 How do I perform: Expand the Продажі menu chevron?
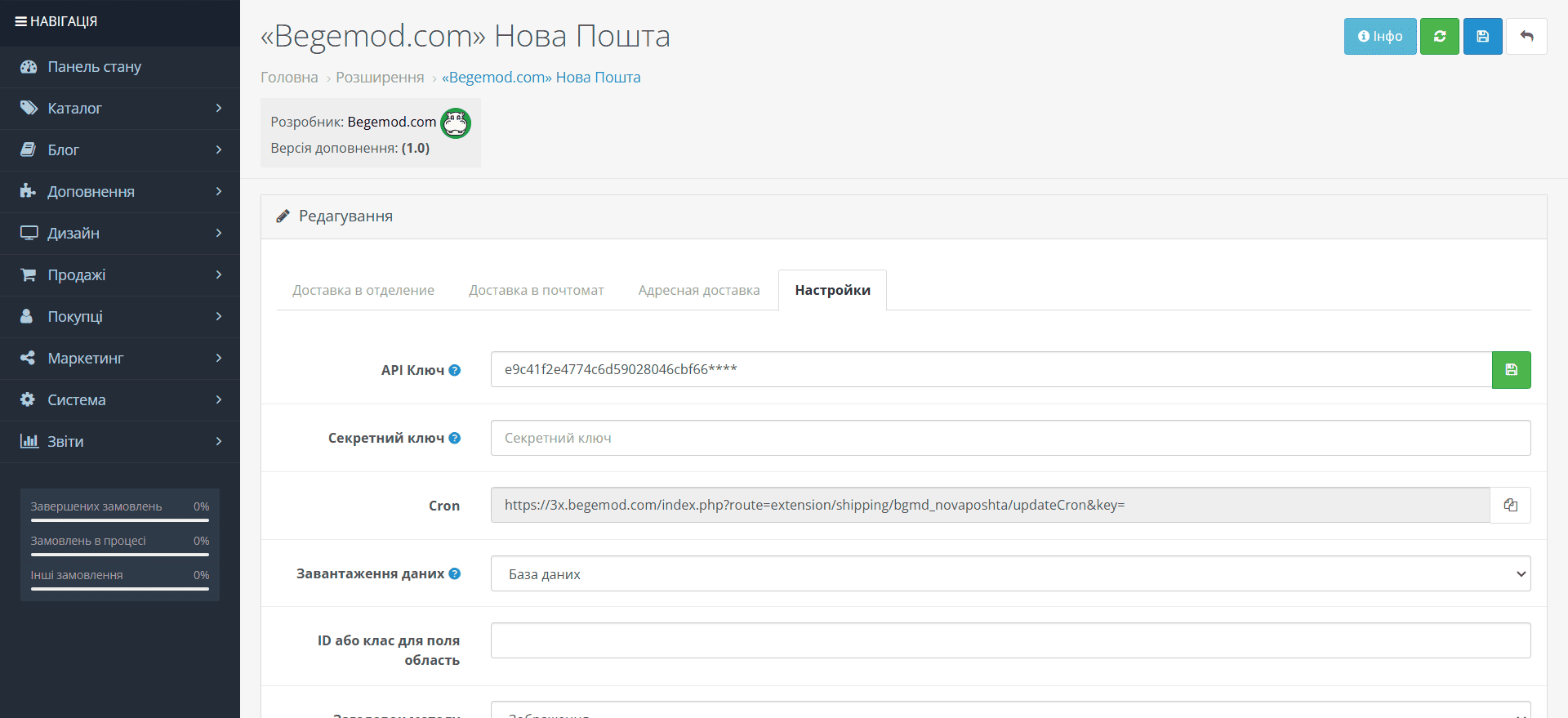219,274
